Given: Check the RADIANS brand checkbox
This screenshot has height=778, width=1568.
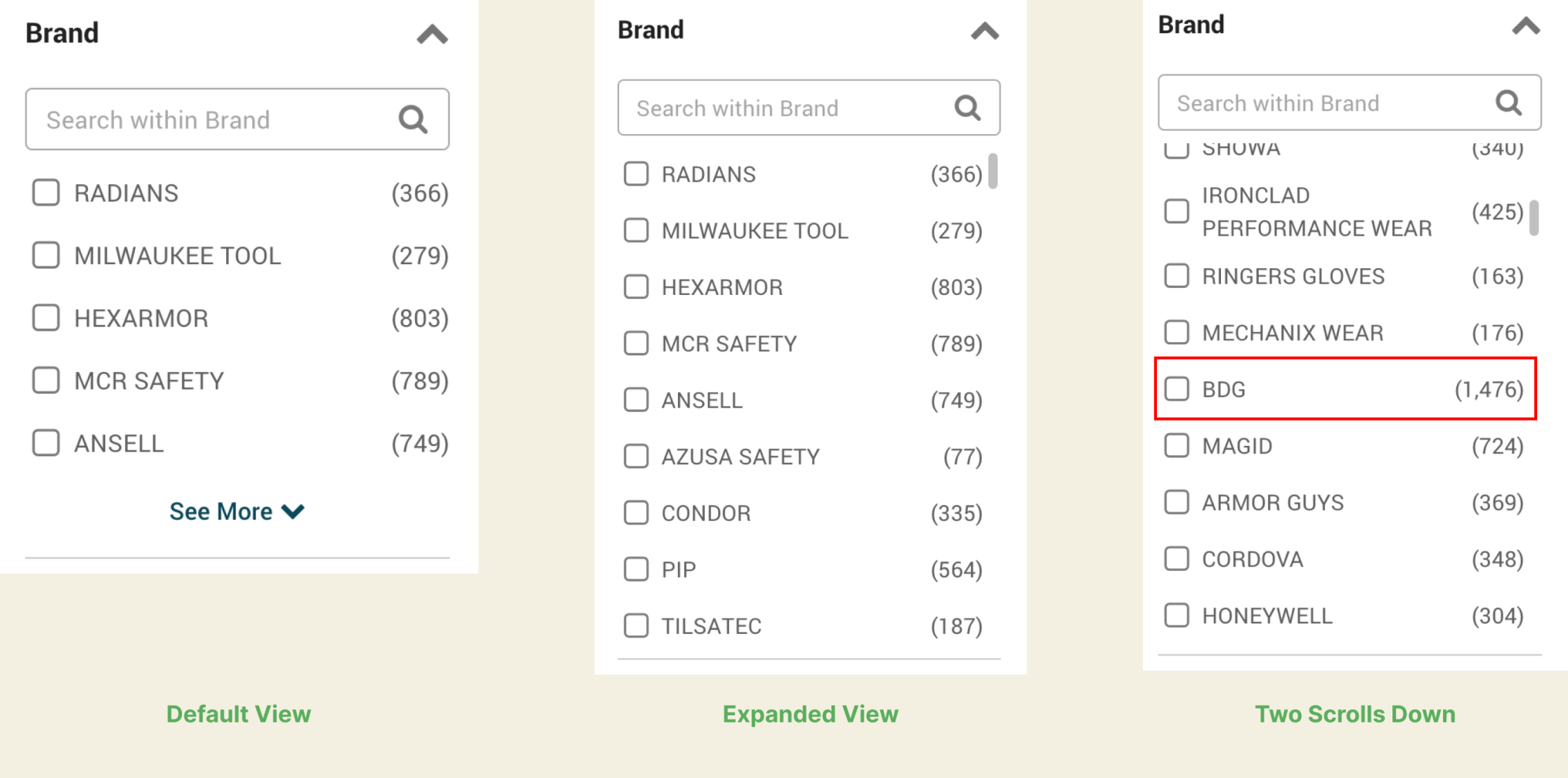Looking at the screenshot, I should (46, 192).
